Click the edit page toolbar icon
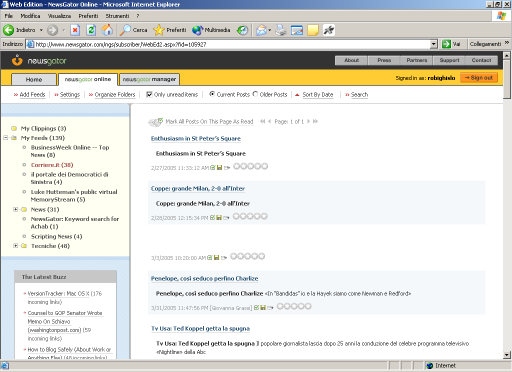This screenshot has height=372, width=512. [297, 30]
